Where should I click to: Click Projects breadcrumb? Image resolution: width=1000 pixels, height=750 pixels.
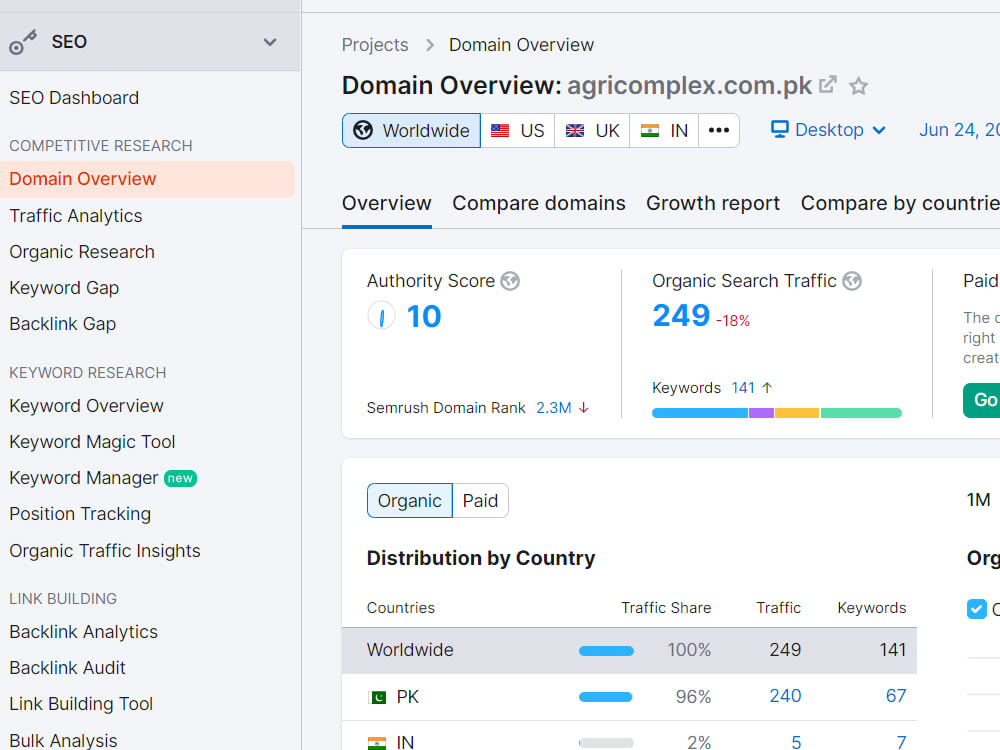point(374,45)
